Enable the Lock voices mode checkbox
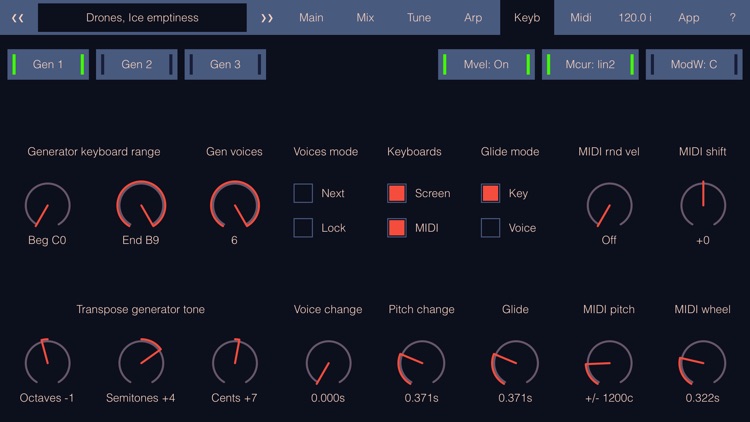Screen dimensions: 750x422 [x=303, y=228]
